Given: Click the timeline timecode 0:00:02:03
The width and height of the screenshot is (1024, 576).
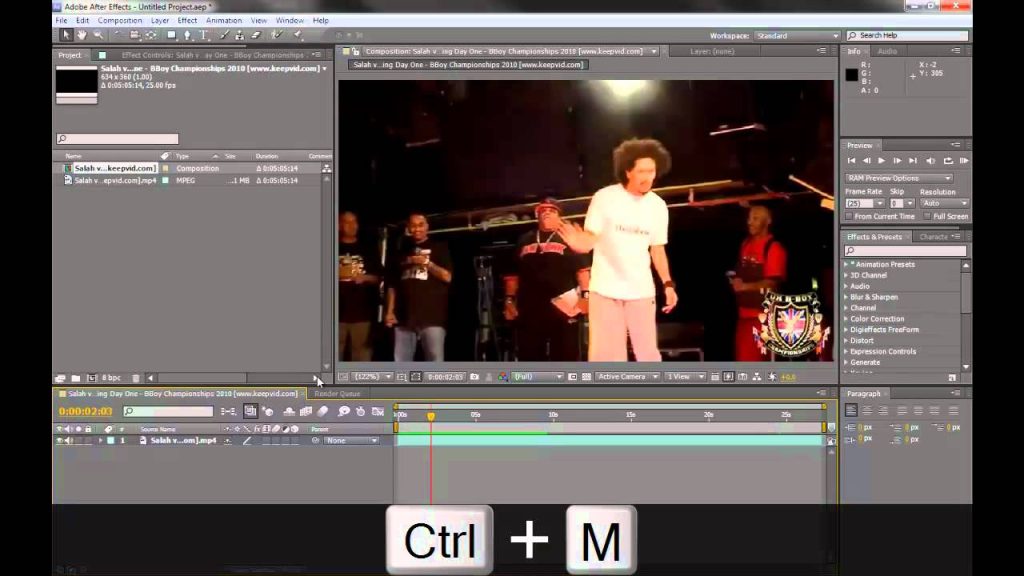Looking at the screenshot, I should 86,411.
